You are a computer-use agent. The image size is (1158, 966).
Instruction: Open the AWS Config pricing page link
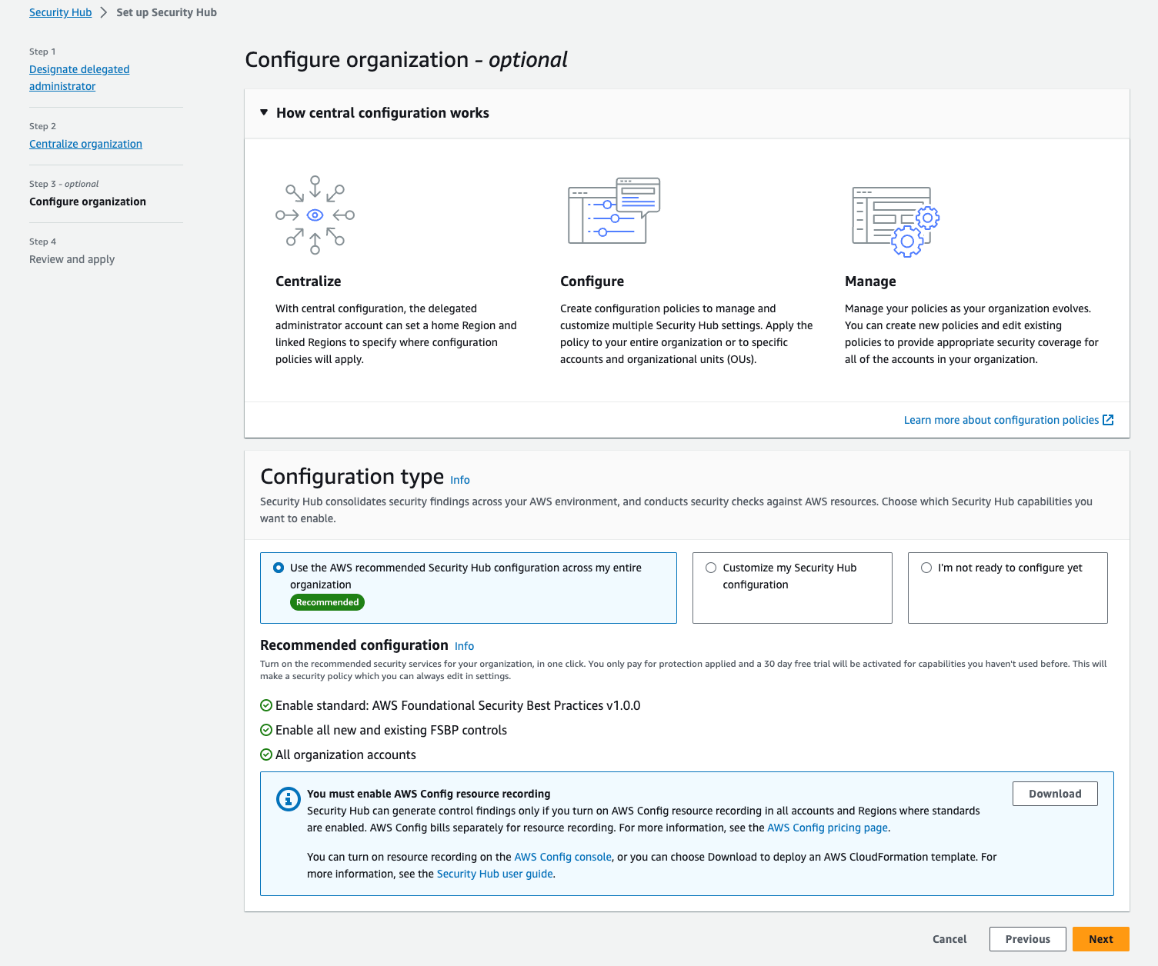point(827,827)
